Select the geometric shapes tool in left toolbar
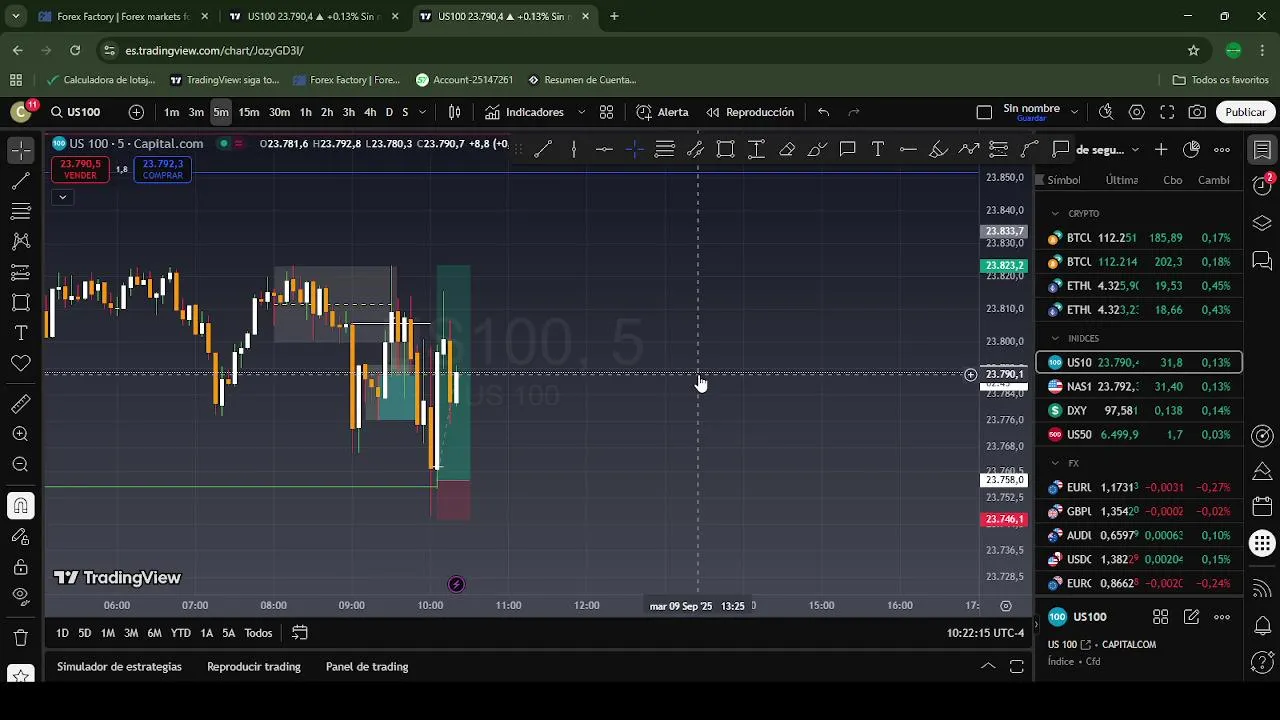The image size is (1280, 720). pos(21,302)
